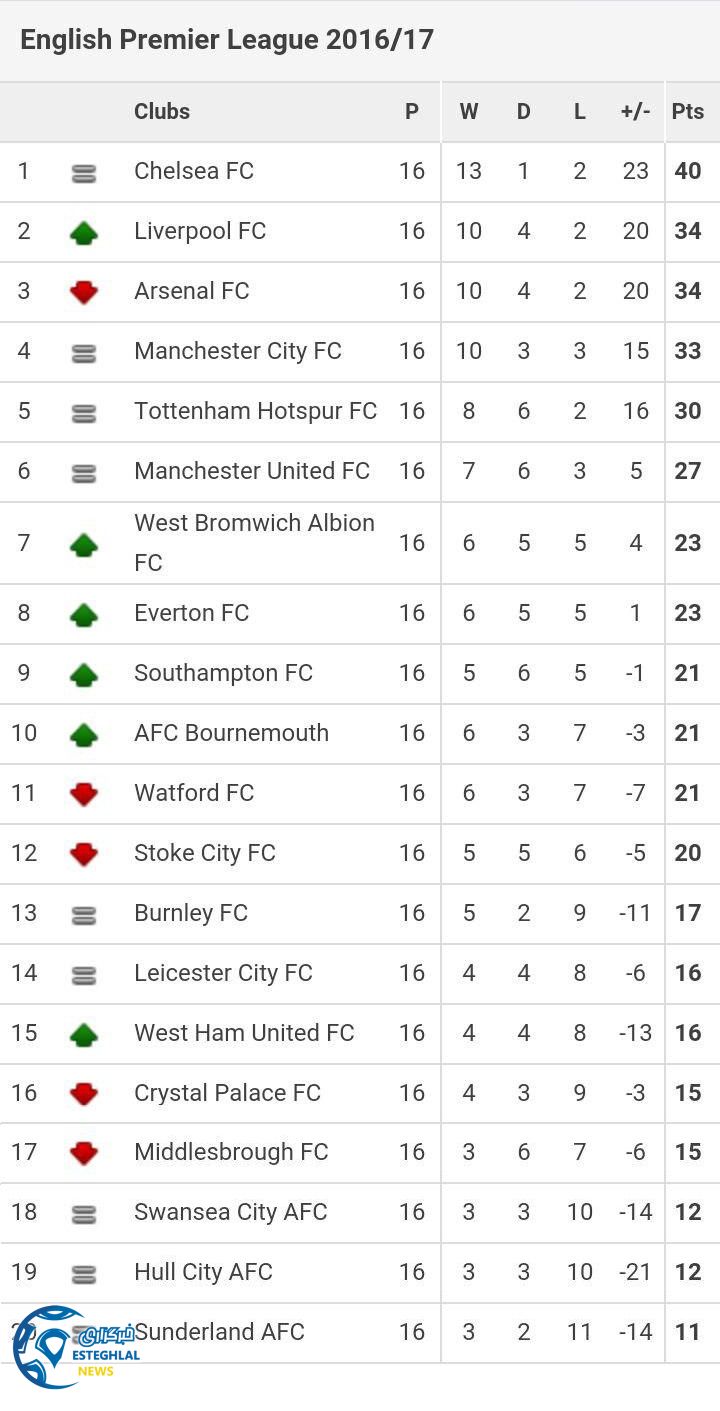720x1411 pixels.
Task: Click the red down arrow beside Arsenal FC
Action: (84, 292)
